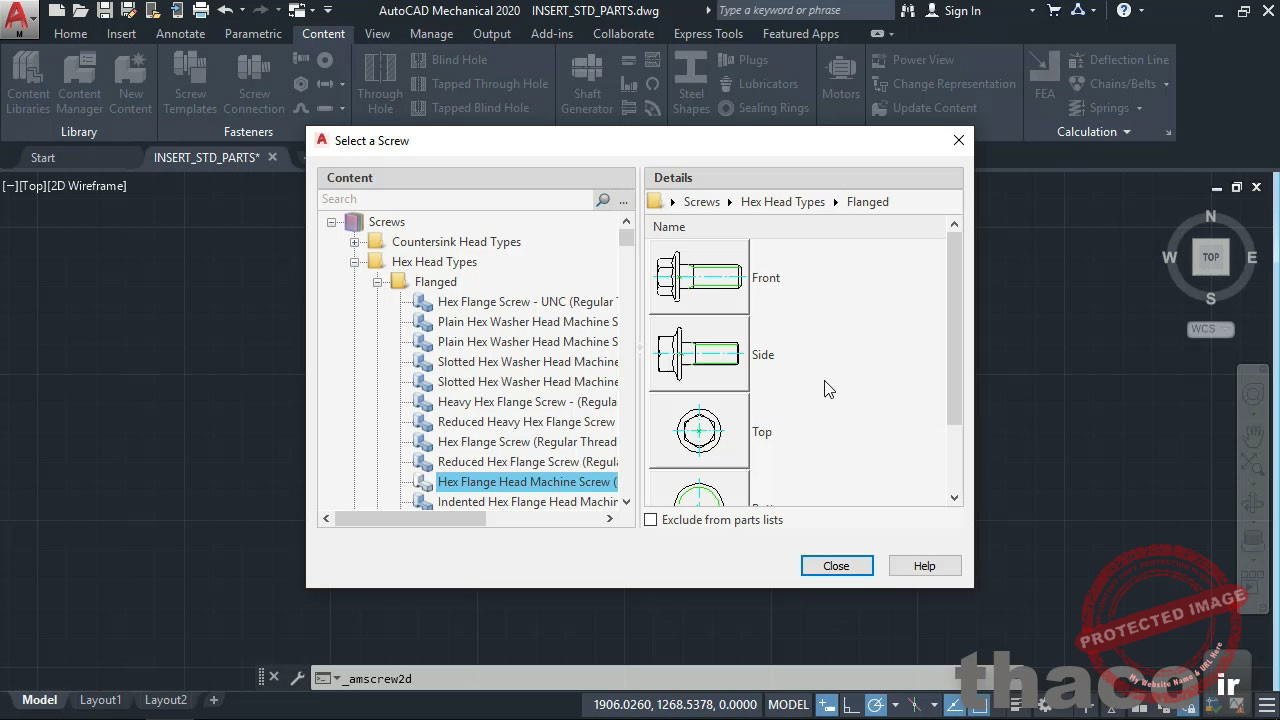The image size is (1280, 720).
Task: Select the Top view thumbnail
Action: [699, 431]
